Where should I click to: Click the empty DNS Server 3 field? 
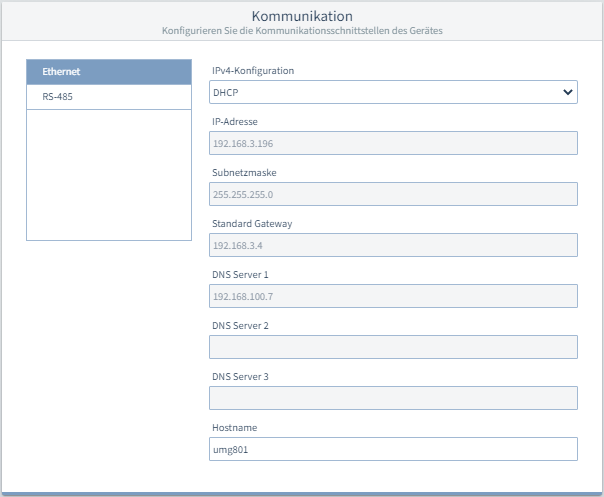tap(393, 398)
